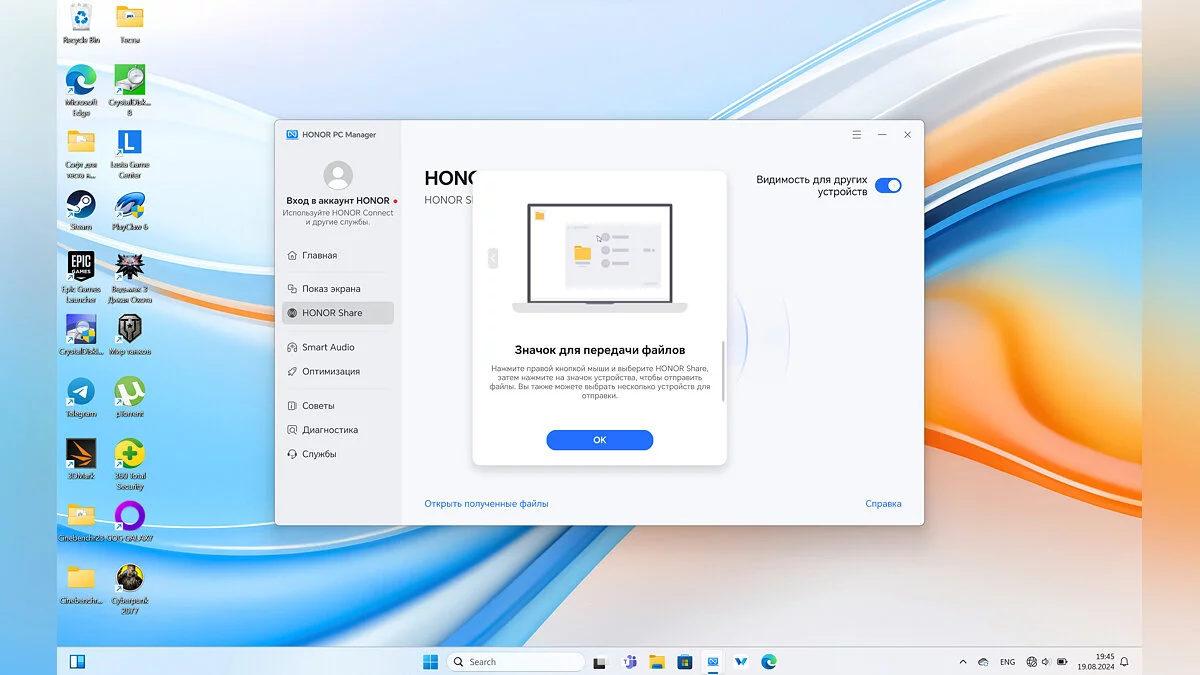Open Microsoft Teams from taskbar
The image size is (1200, 675).
(x=630, y=661)
